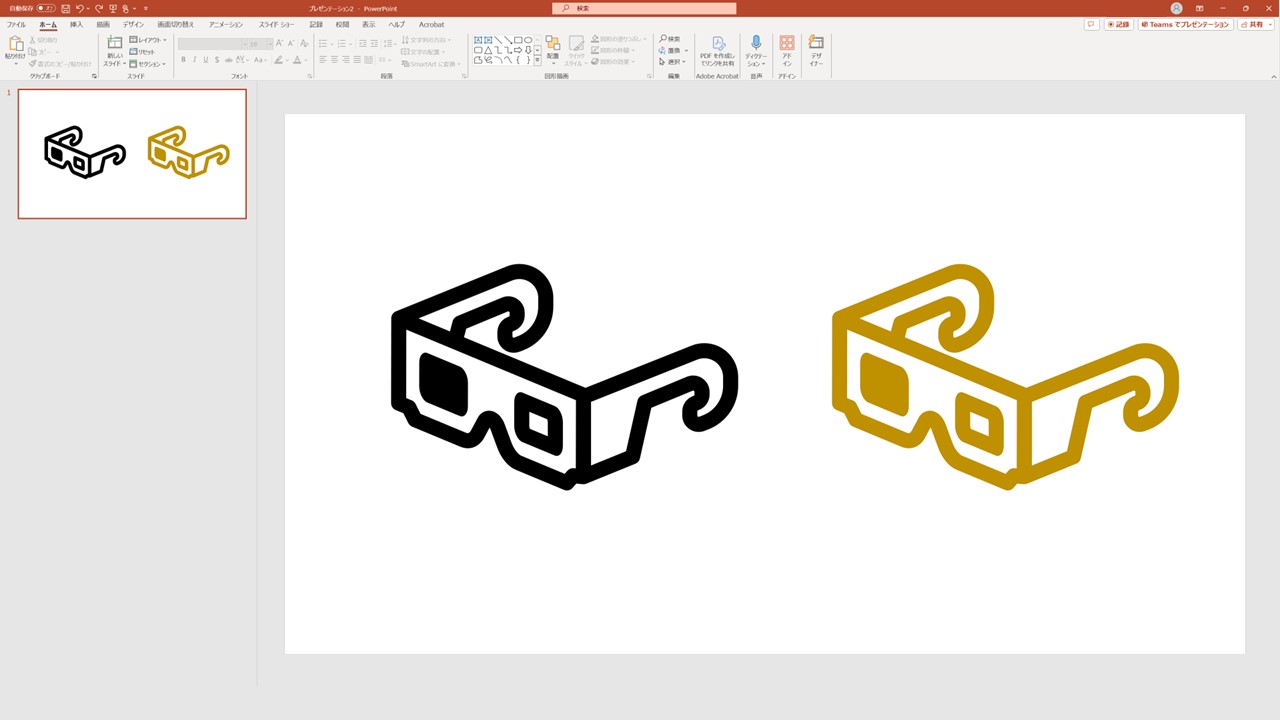Viewport: 1280px width, 720px height.
Task: Click the Save icon in the quick access toolbar
Action: [65, 8]
